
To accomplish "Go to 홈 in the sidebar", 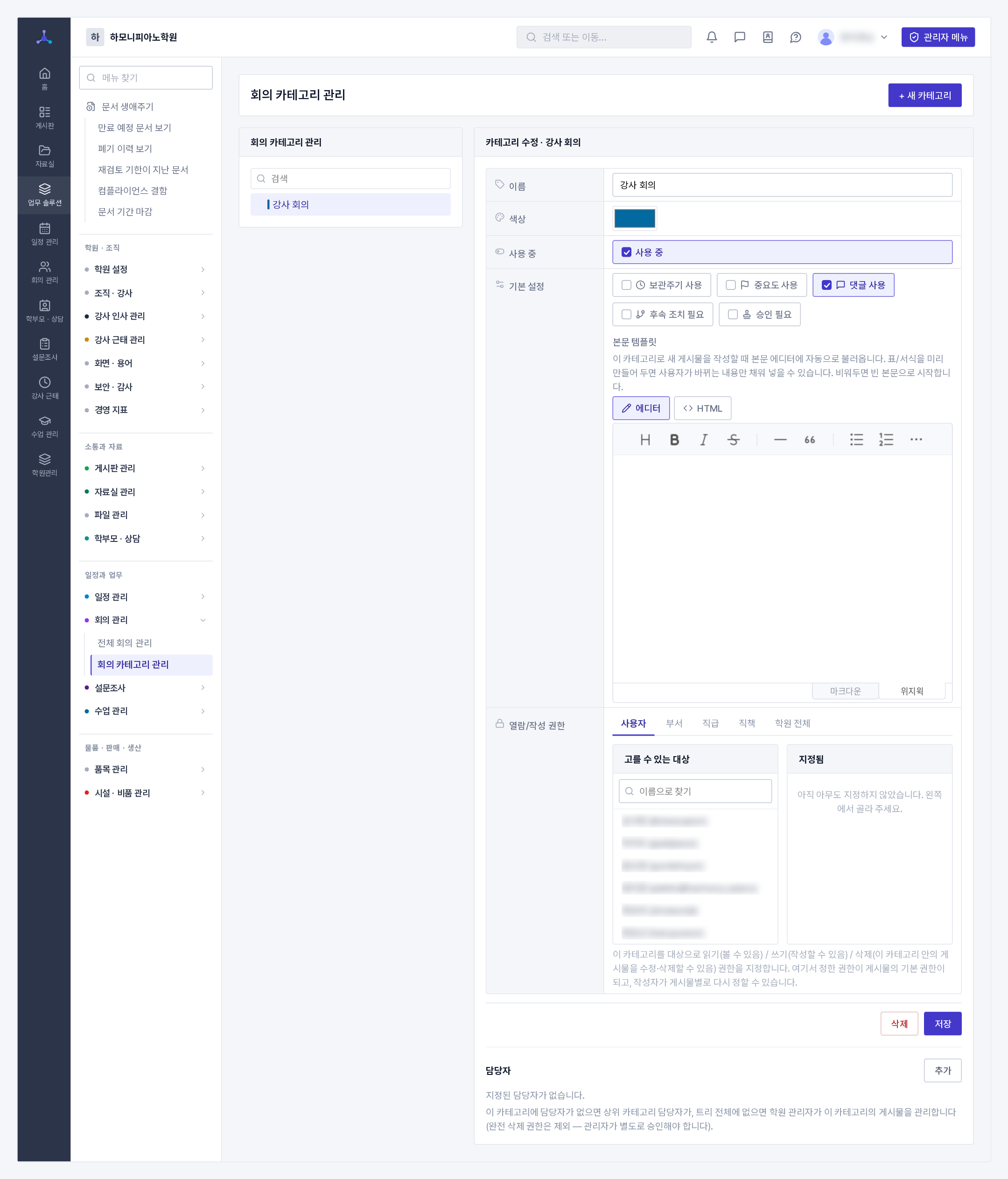I will point(44,78).
